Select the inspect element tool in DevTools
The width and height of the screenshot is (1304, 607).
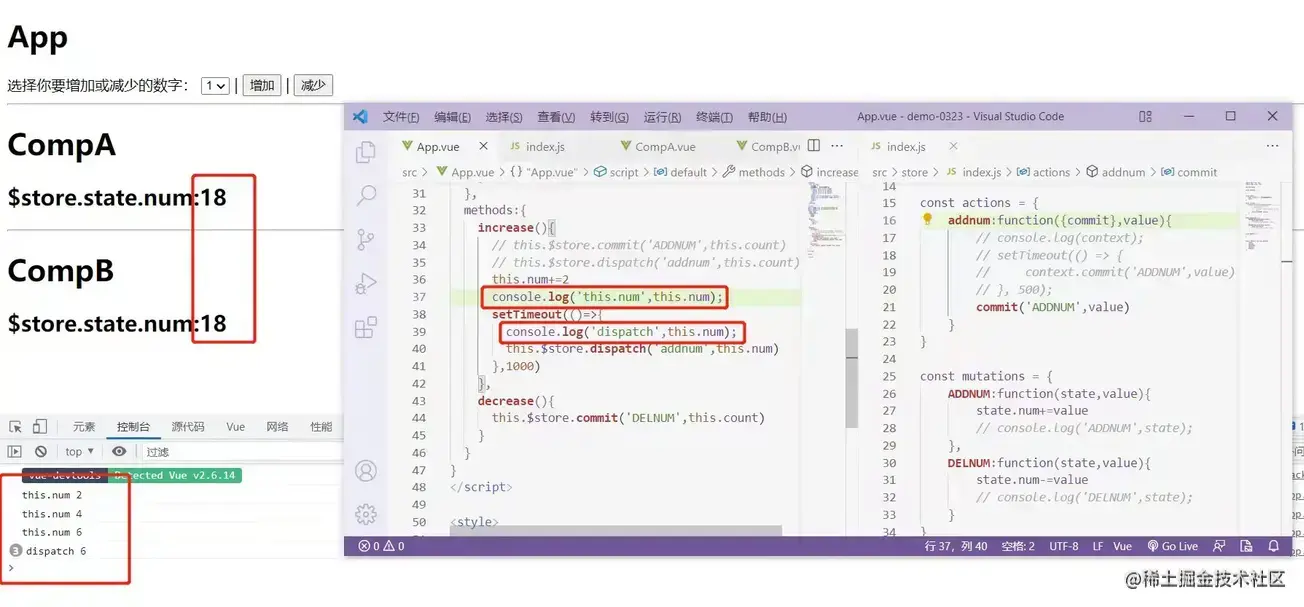[x=15, y=426]
